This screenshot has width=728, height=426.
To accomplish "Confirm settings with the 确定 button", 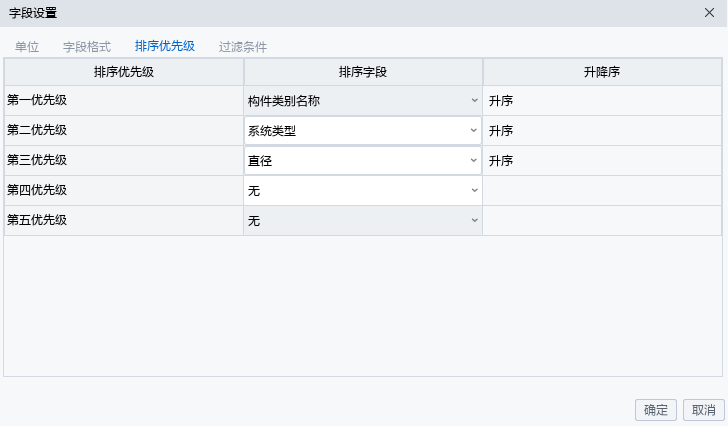I will pyautogui.click(x=656, y=410).
